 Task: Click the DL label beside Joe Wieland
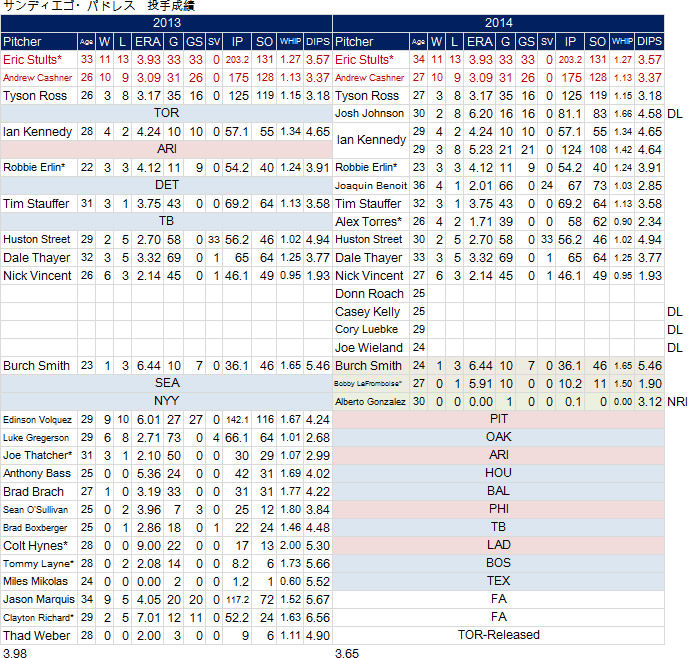coord(675,347)
